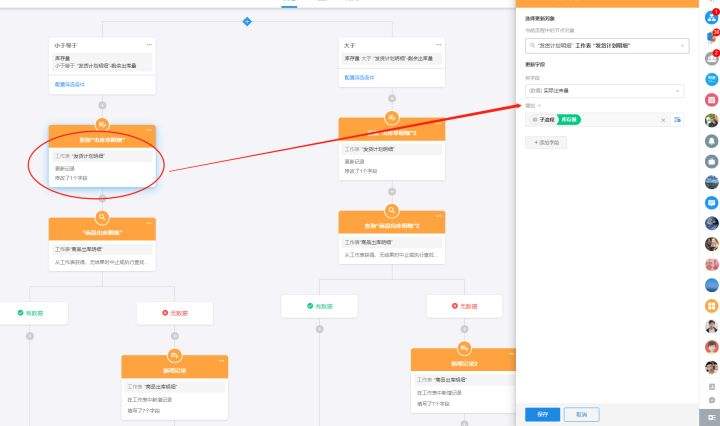Click the pink round sidebar icon
This screenshot has width=720, height=426.
click(712, 100)
